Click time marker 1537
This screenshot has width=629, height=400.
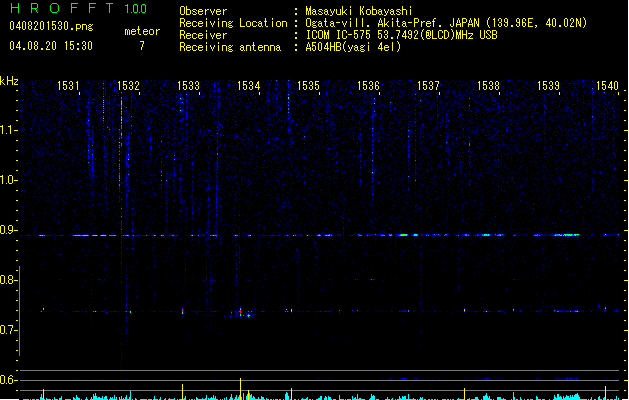pos(428,86)
